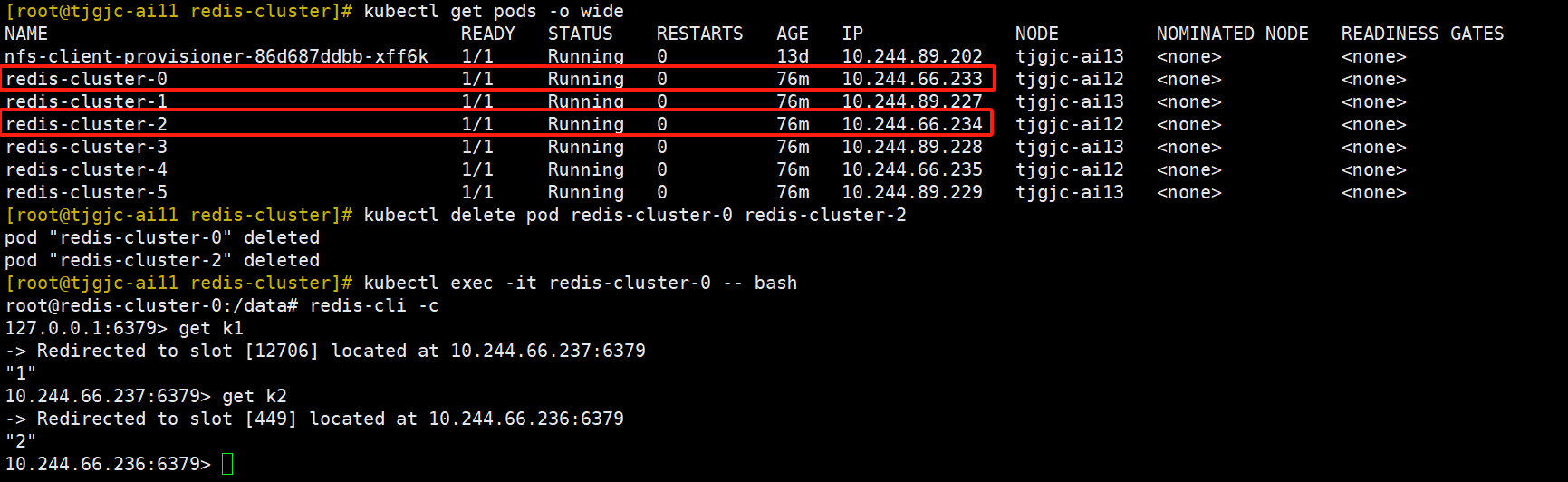Click the pod "redis-cluster-0" deleted message
Viewport: 1568px width, 482px height.
point(162,237)
